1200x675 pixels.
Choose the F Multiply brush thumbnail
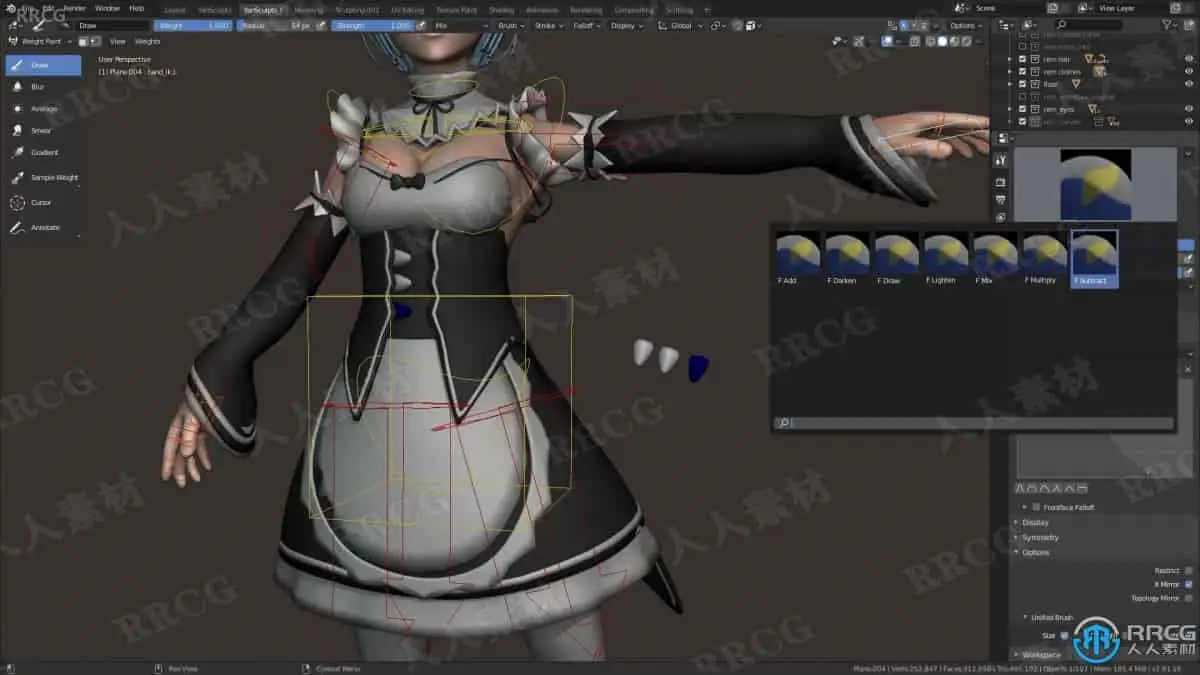pyautogui.click(x=1044, y=259)
